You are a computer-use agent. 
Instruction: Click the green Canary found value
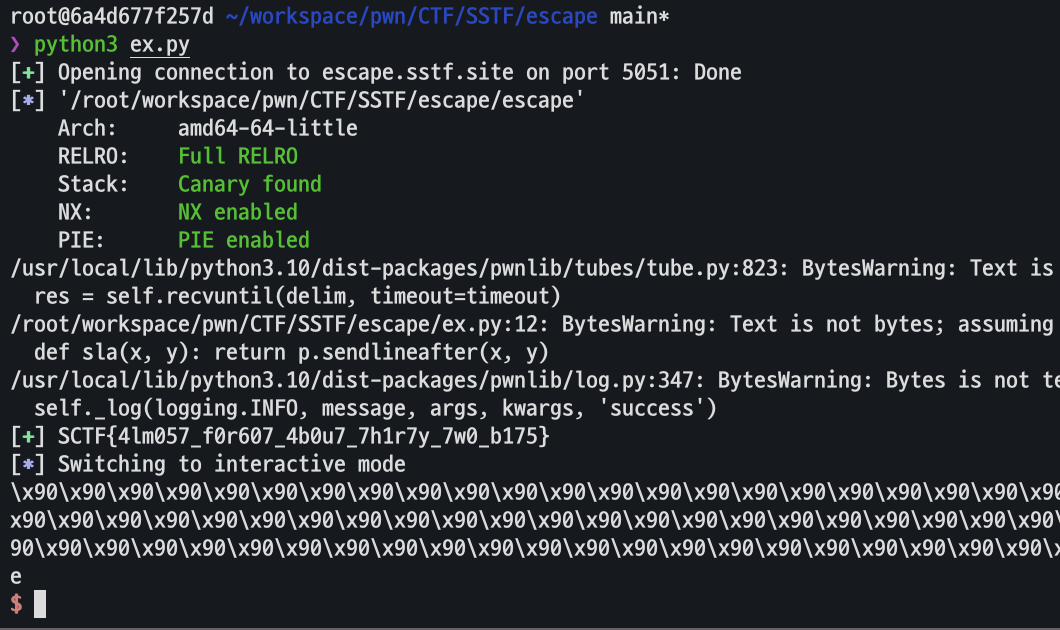click(250, 184)
